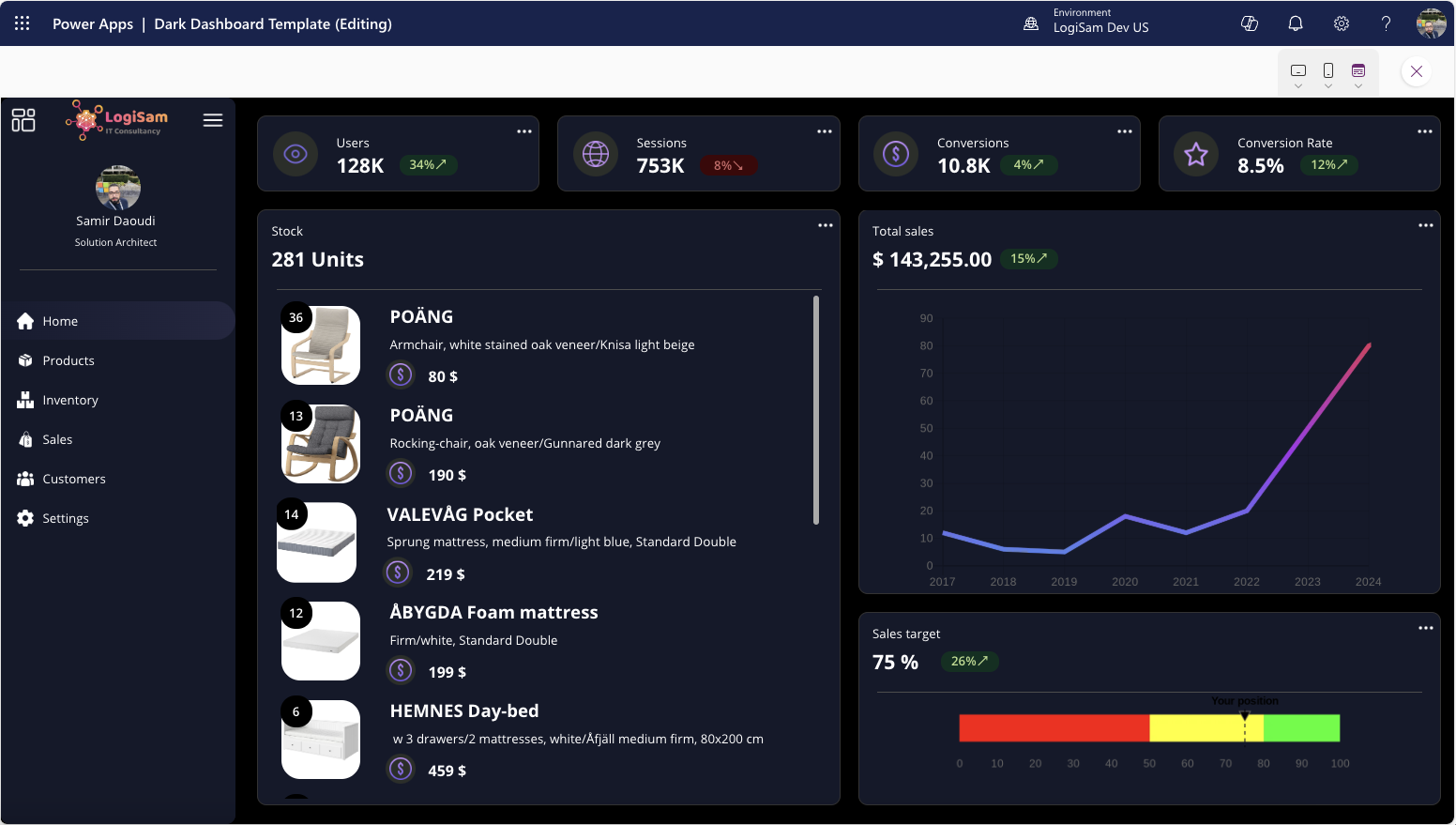The image size is (1456, 825).
Task: Open the Power Apps waffle launcher
Action: 21,23
